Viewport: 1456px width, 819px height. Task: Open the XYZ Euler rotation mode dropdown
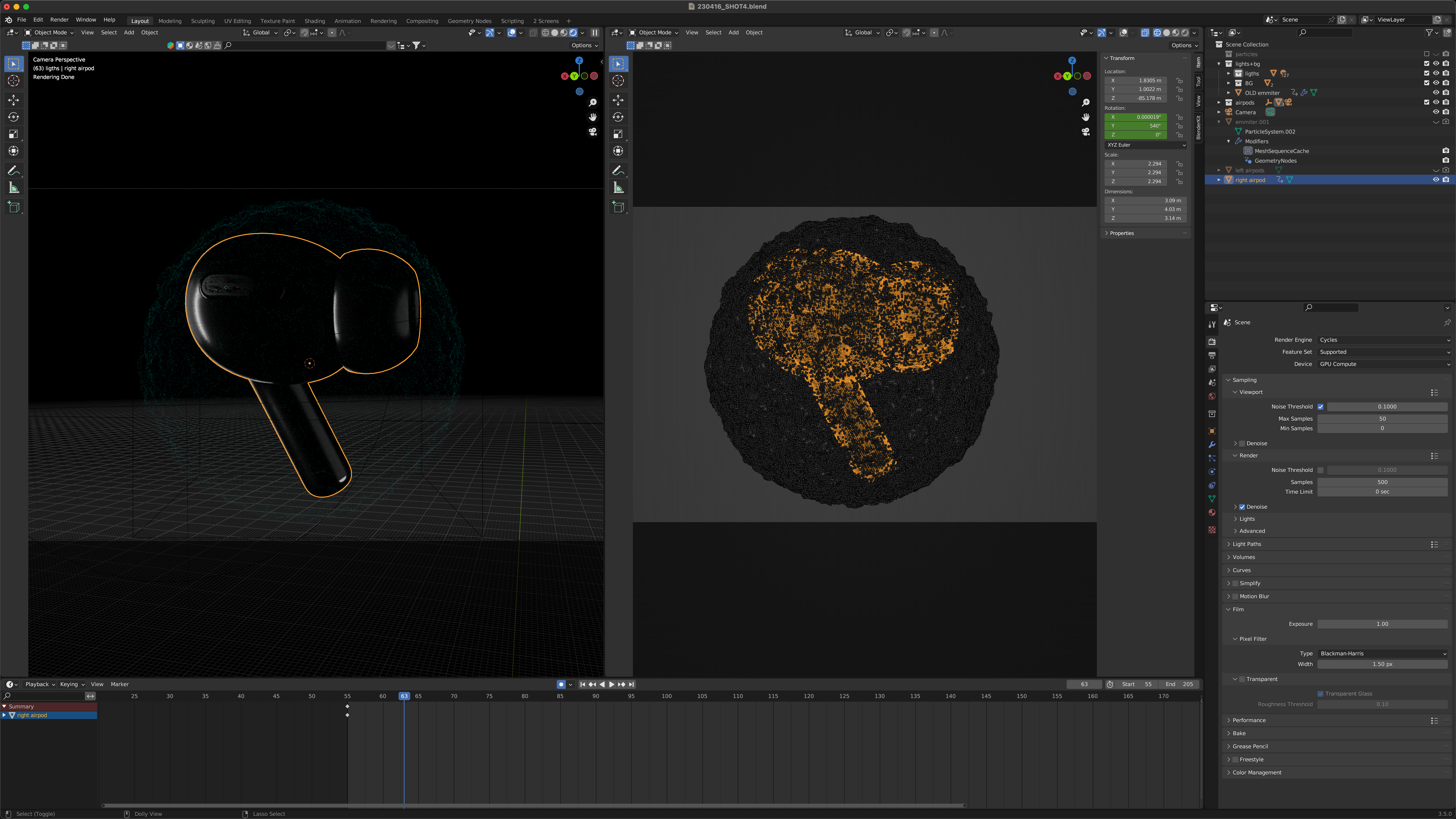point(1146,145)
